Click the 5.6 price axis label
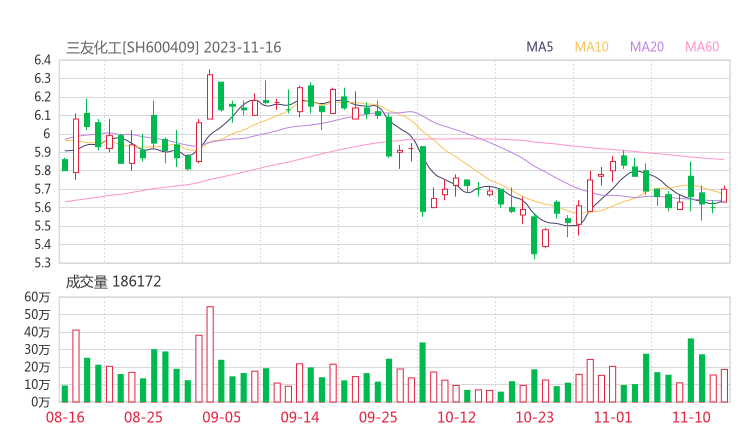This screenshot has width=740, height=440. 42,207
